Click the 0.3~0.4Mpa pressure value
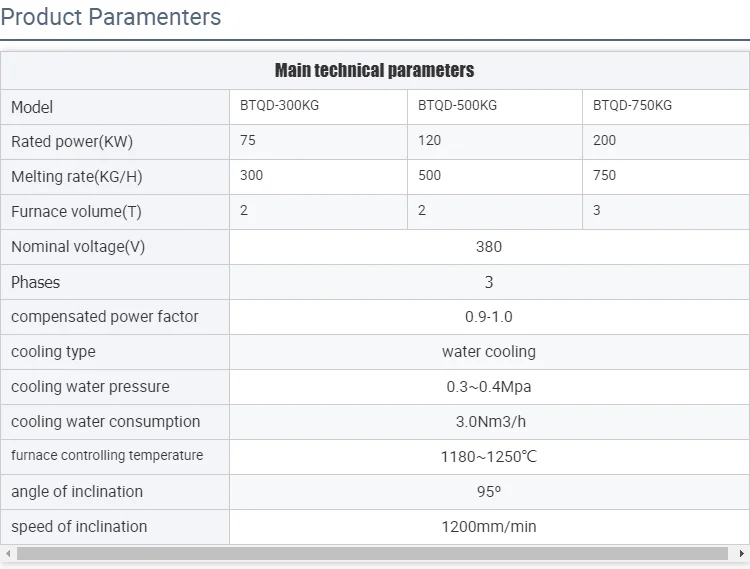 pos(489,387)
